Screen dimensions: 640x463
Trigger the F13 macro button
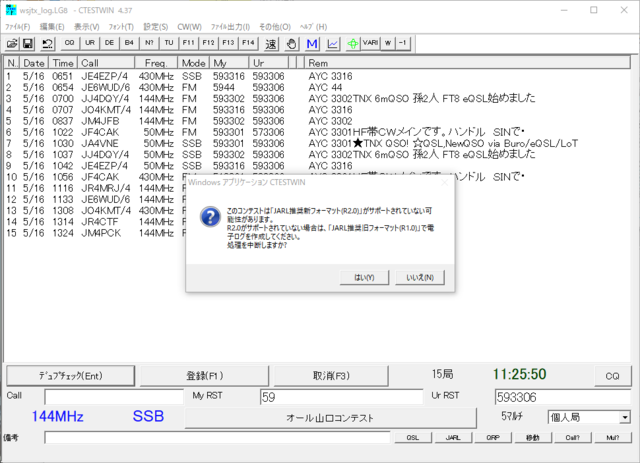[228, 43]
